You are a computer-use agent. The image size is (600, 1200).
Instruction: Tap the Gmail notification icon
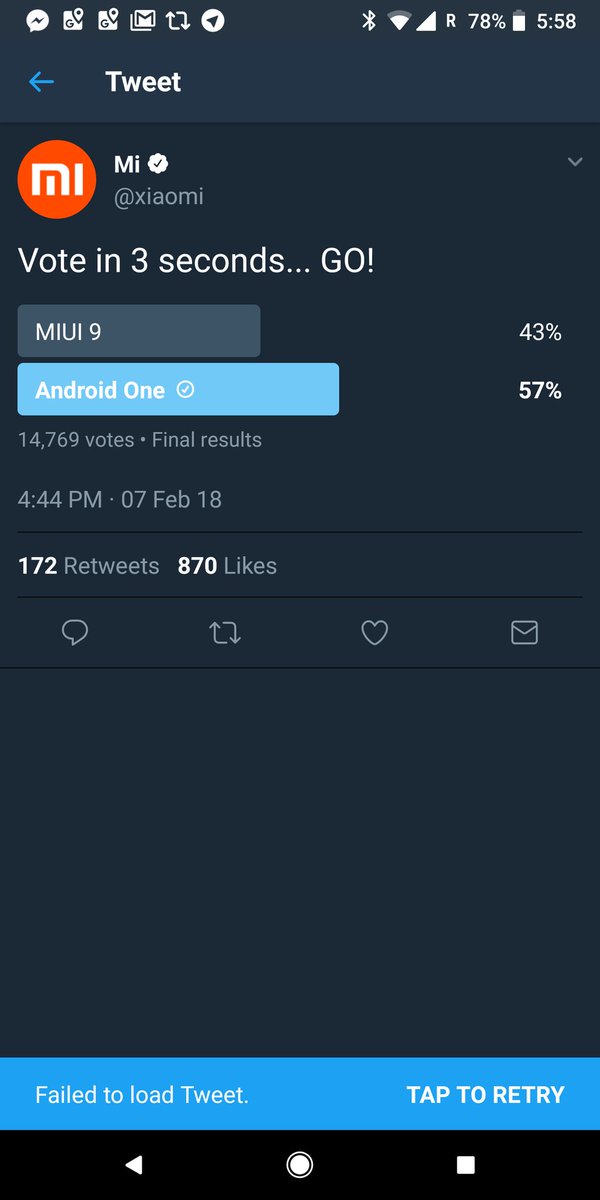pos(143,20)
